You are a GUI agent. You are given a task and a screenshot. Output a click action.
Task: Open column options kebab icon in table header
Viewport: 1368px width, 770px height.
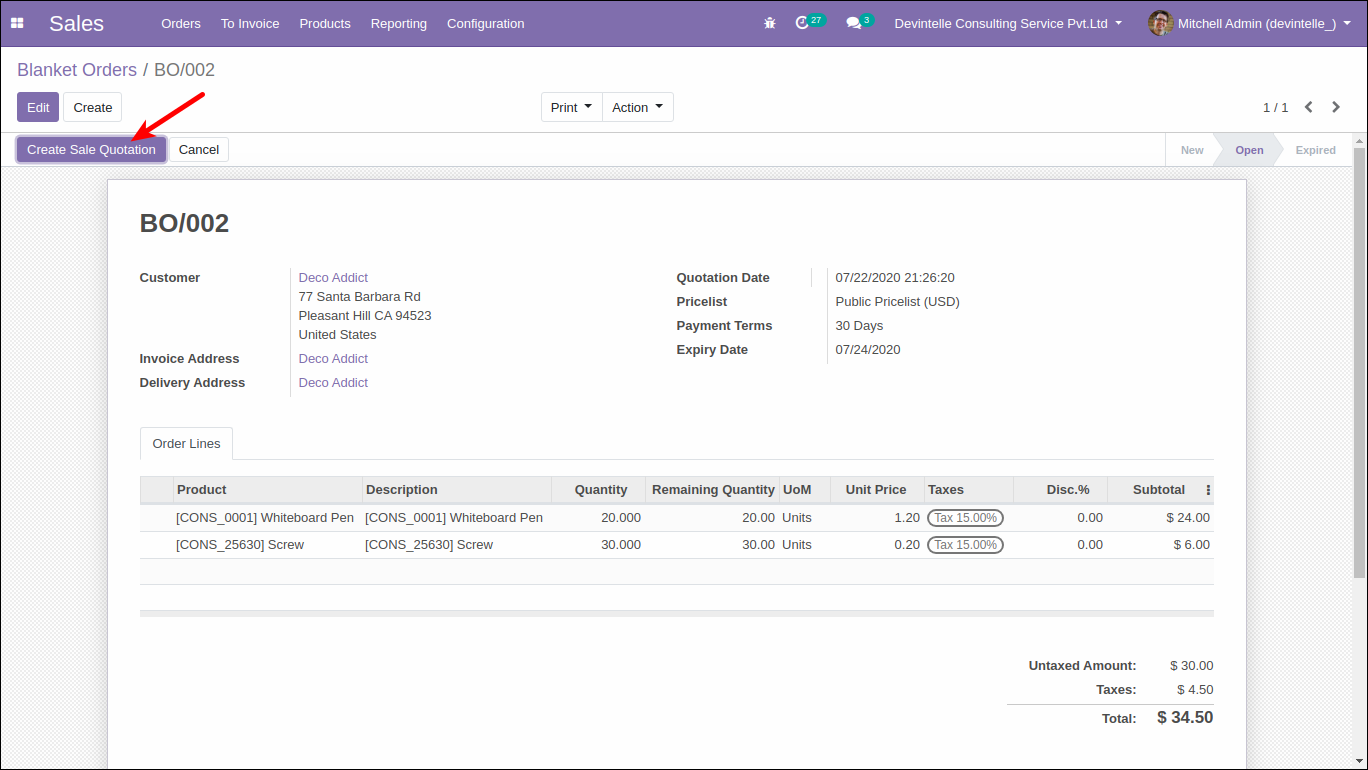pos(1208,490)
